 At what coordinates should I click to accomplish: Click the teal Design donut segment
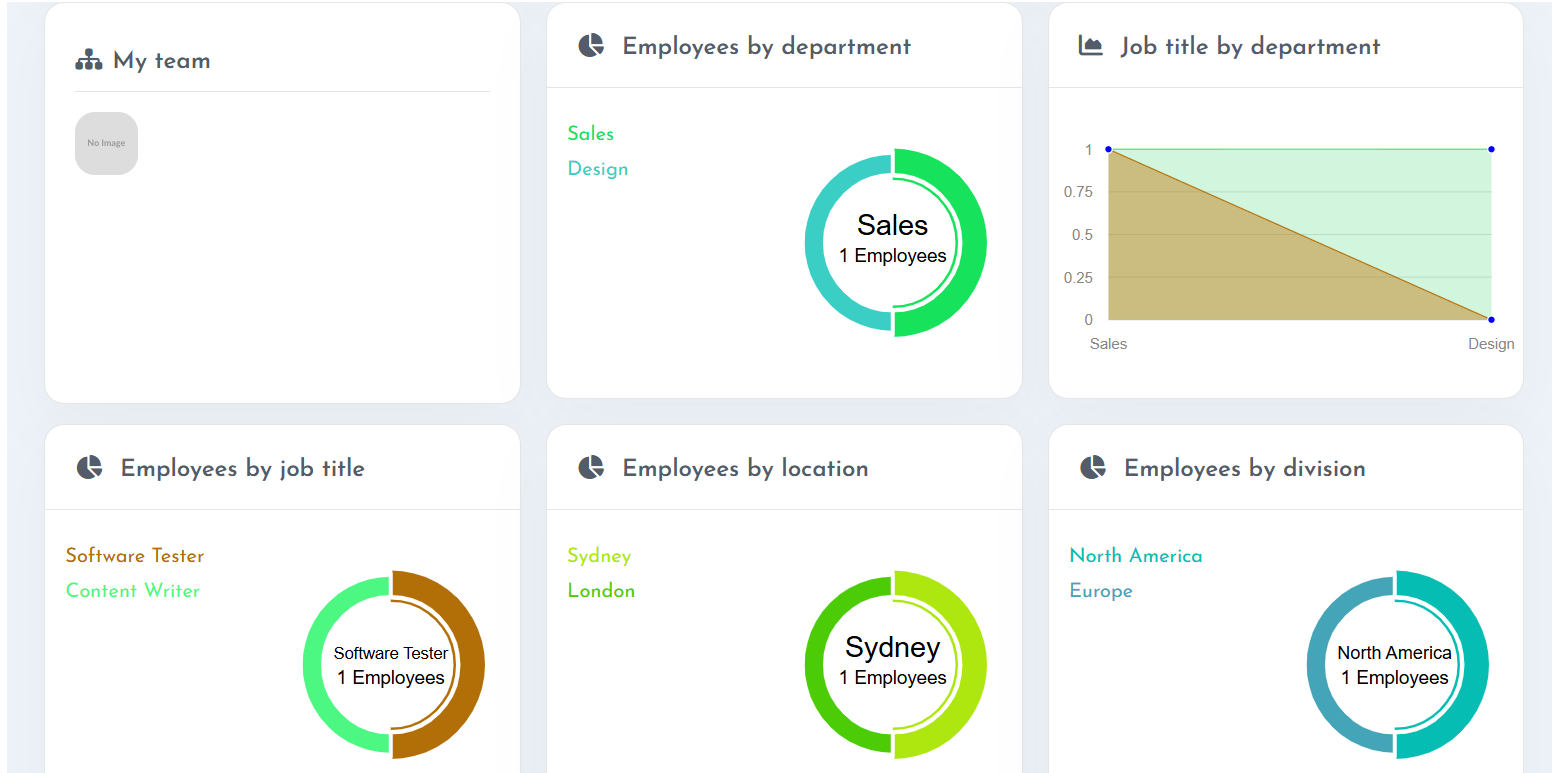tap(816, 243)
